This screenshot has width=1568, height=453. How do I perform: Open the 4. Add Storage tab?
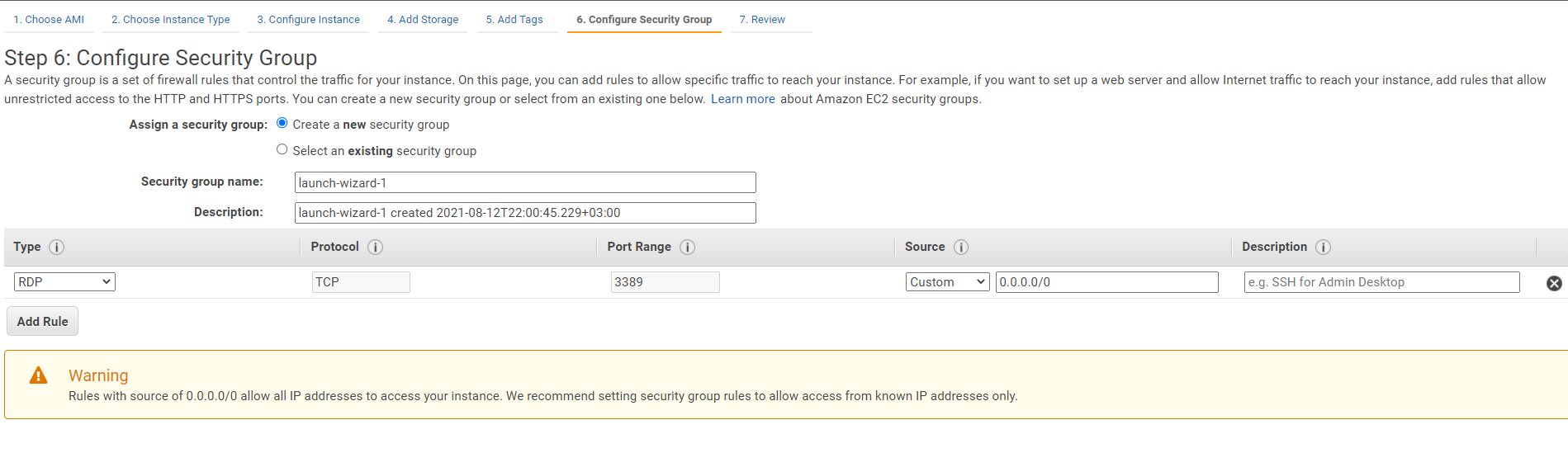click(423, 19)
